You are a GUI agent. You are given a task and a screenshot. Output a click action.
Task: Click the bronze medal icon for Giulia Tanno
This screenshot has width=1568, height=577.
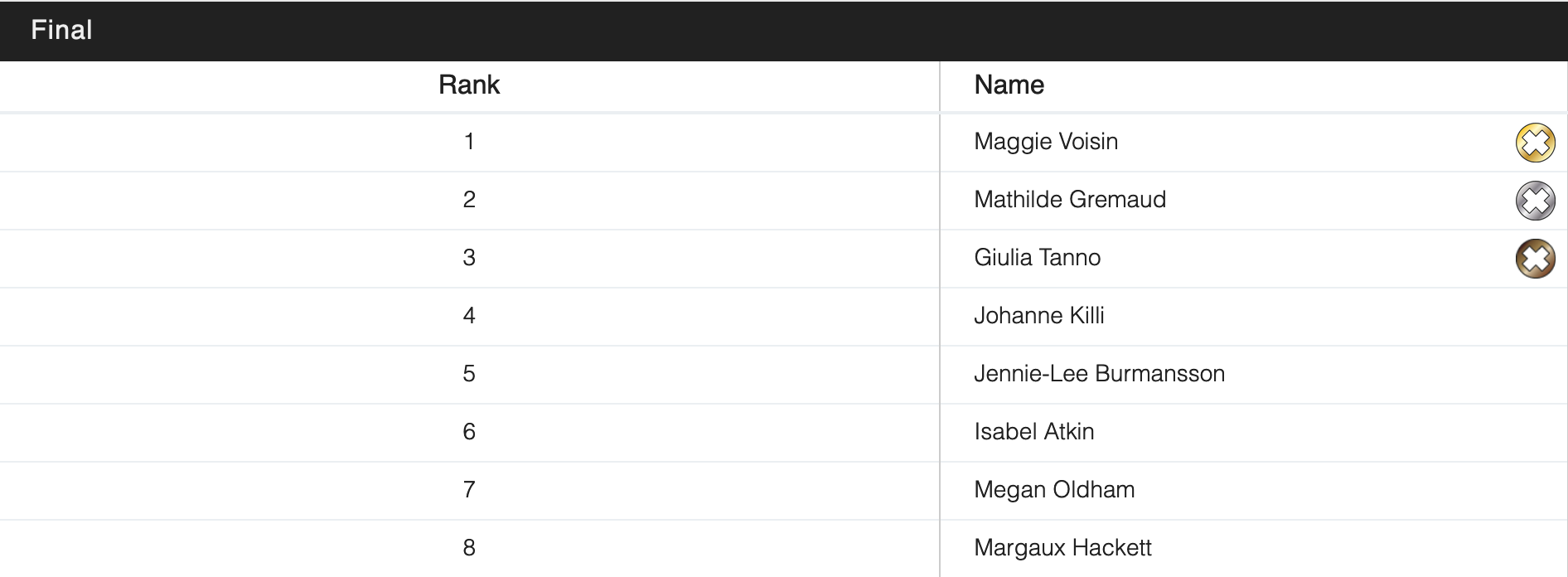click(x=1535, y=259)
